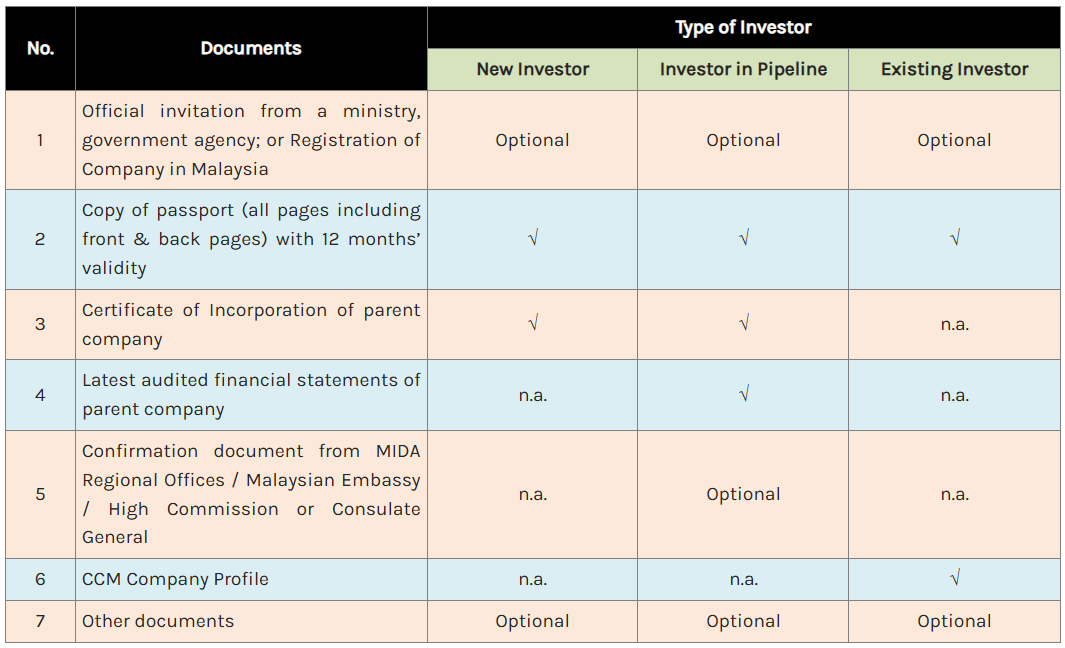The image size is (1065, 648).
Task: Click the "No." column header
Action: [40, 48]
